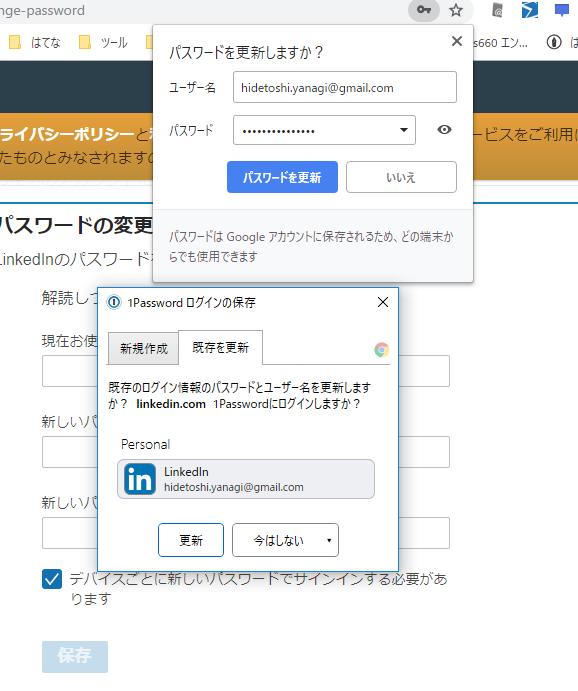Click the linkedin.com text in 1Password dialog

click(x=171, y=404)
